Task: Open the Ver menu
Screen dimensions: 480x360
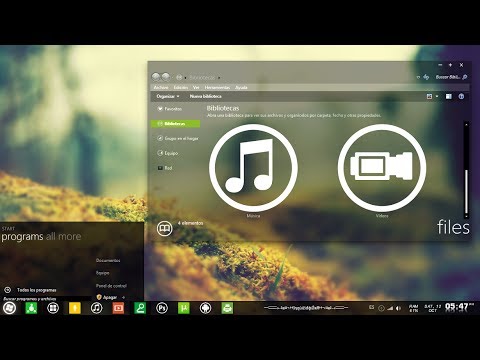Action: click(196, 87)
